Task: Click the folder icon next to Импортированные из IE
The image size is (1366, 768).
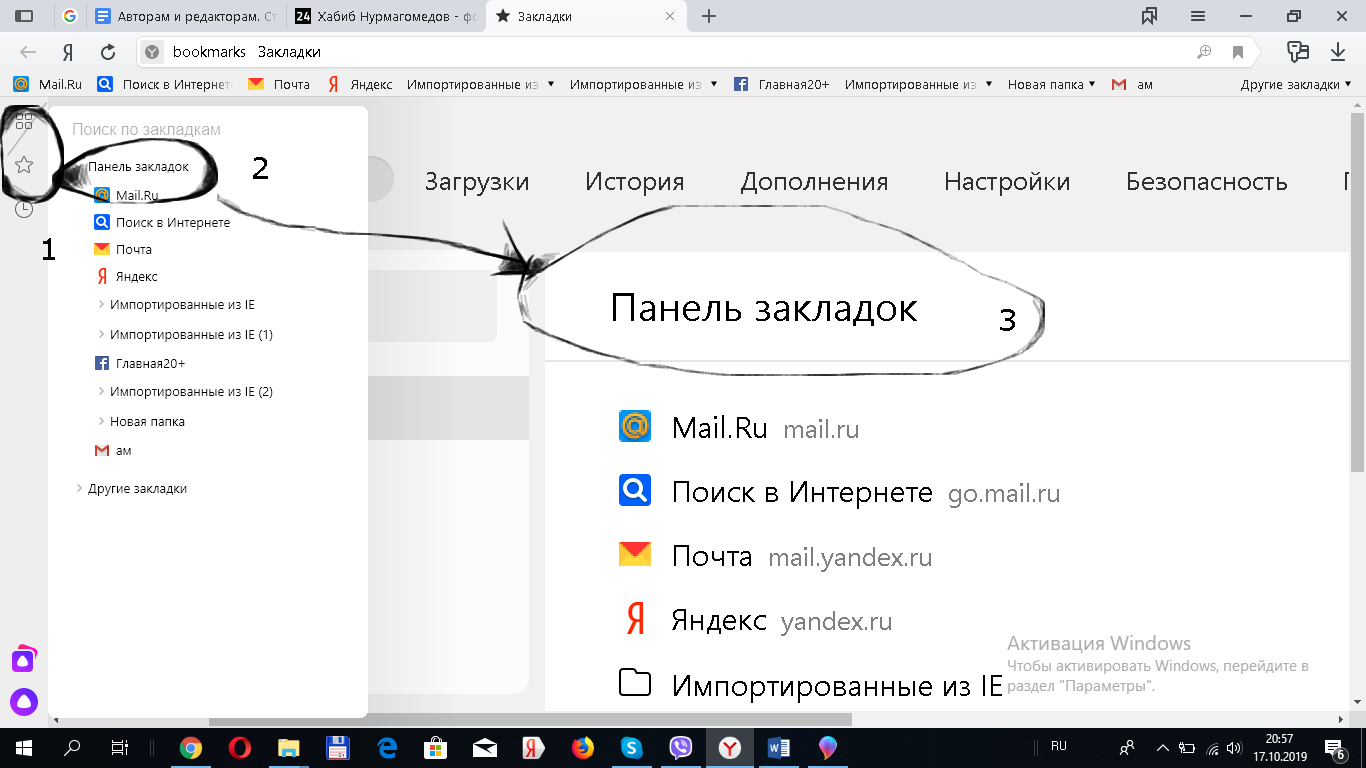Action: (635, 684)
